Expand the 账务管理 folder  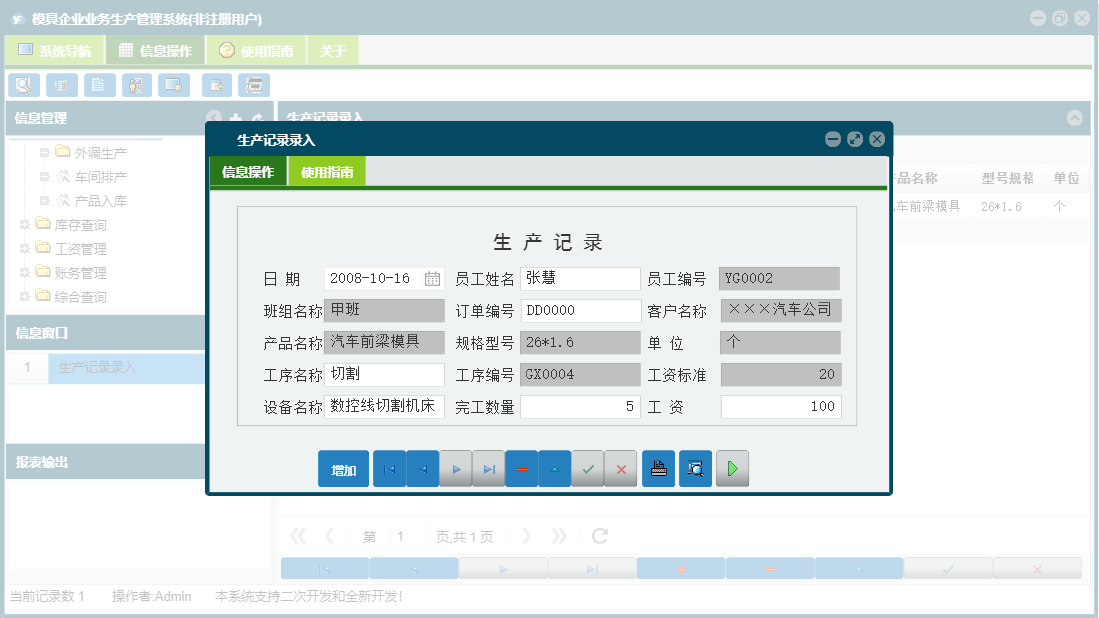(24, 272)
